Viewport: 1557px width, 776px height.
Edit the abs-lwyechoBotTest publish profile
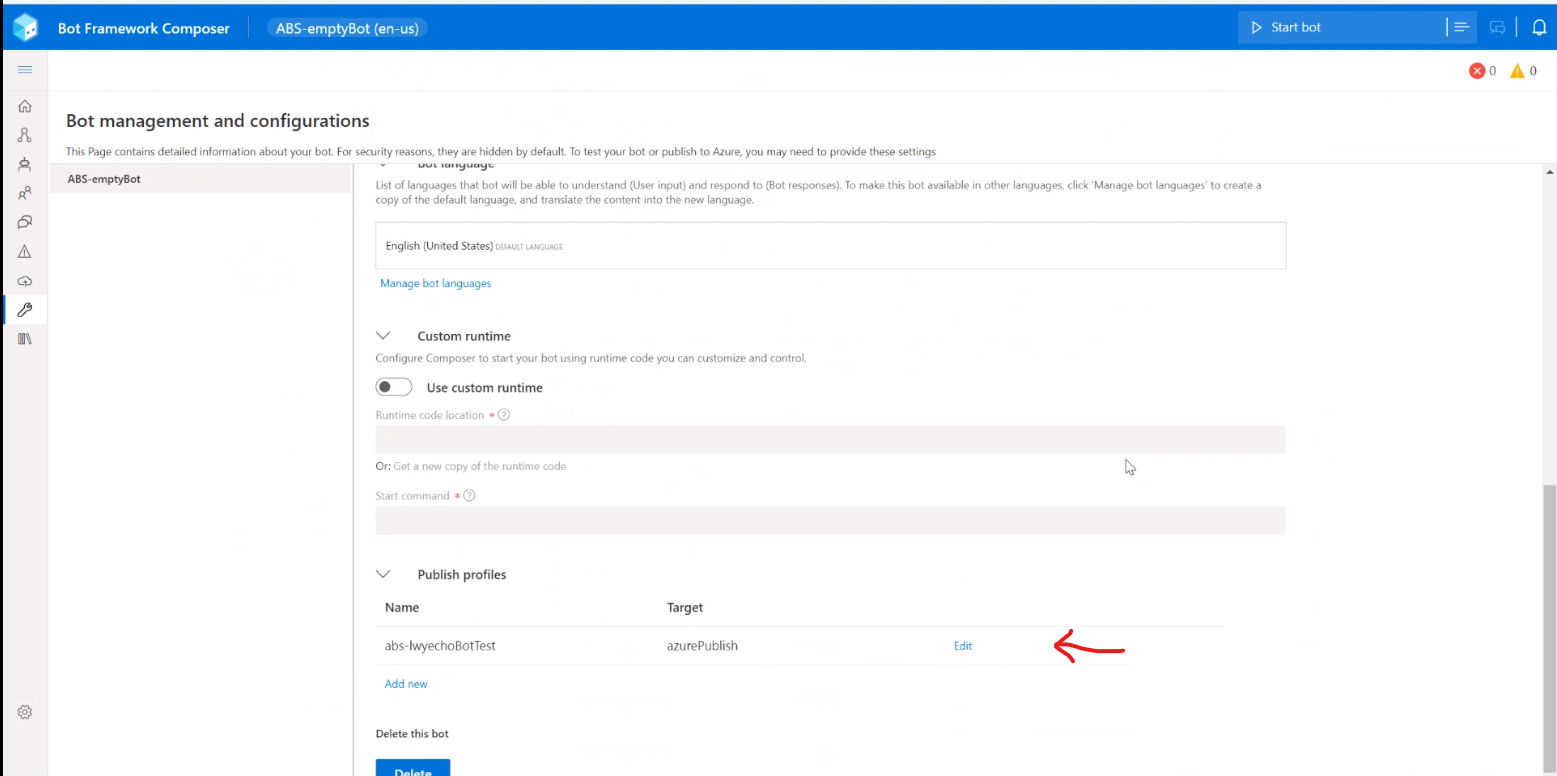coord(962,645)
